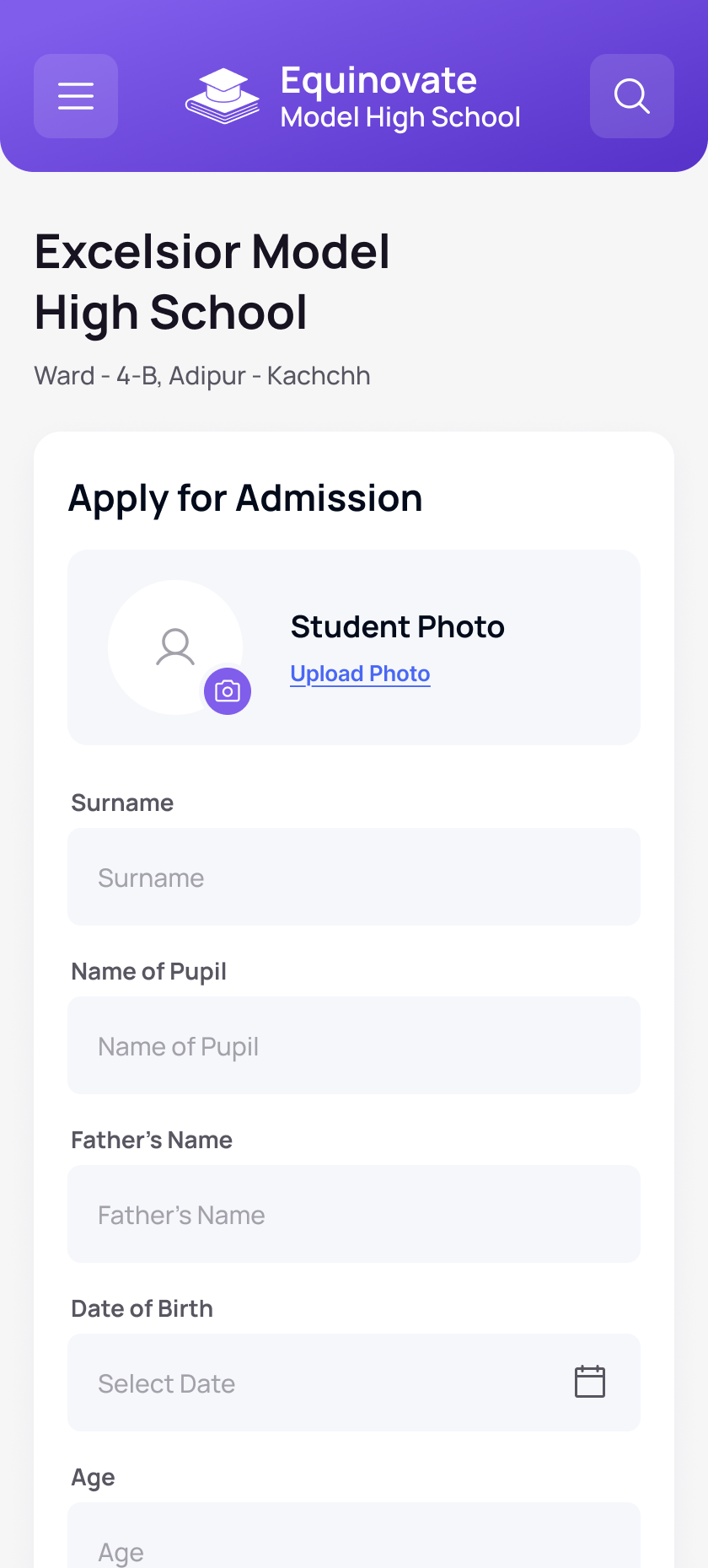Tap the purple camera icon

point(228,691)
